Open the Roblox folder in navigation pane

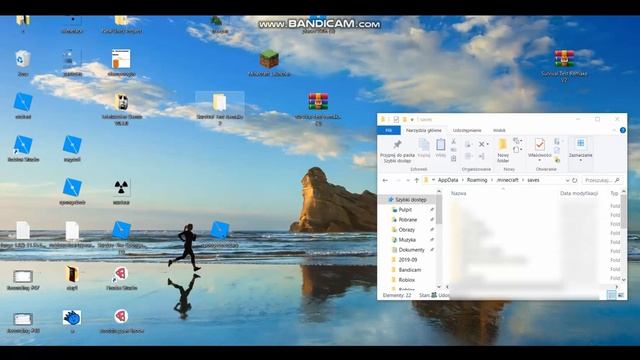[407, 280]
